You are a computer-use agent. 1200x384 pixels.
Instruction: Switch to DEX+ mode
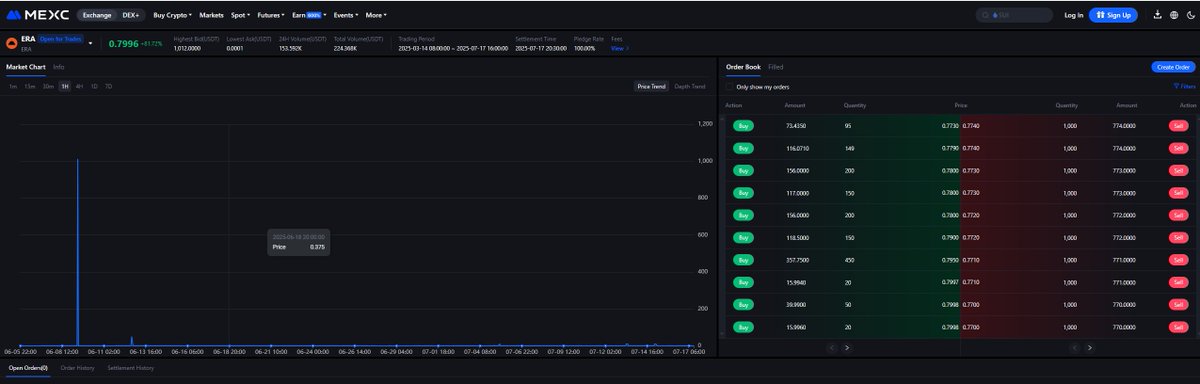tap(131, 15)
